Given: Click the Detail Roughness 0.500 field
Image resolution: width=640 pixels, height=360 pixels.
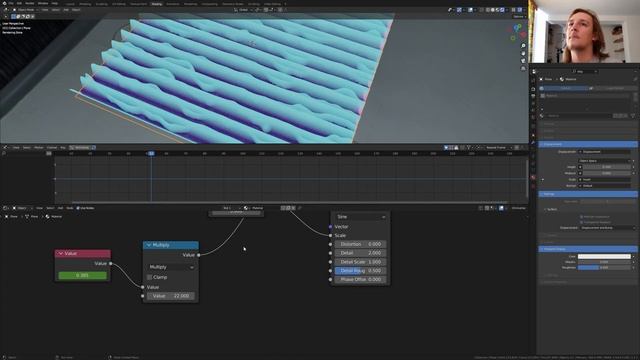Looking at the screenshot, I should click(360, 271).
